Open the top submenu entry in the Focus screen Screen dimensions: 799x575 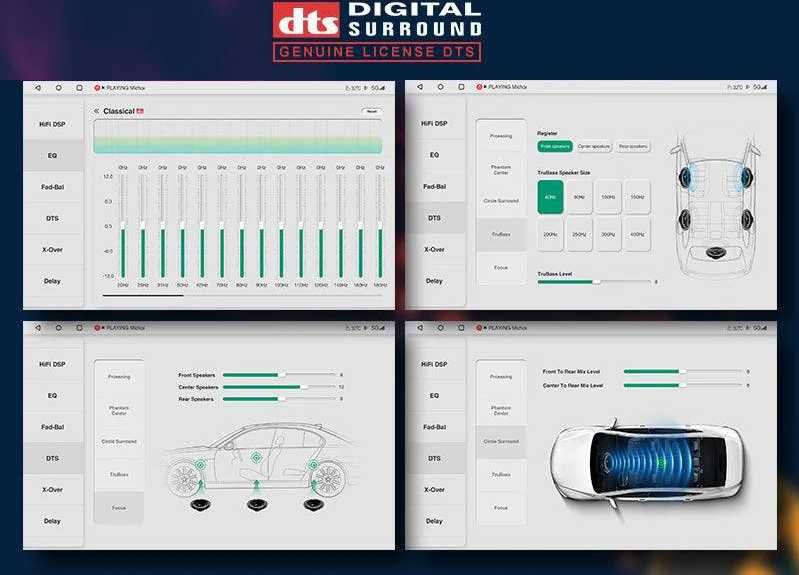pyautogui.click(x=119, y=377)
